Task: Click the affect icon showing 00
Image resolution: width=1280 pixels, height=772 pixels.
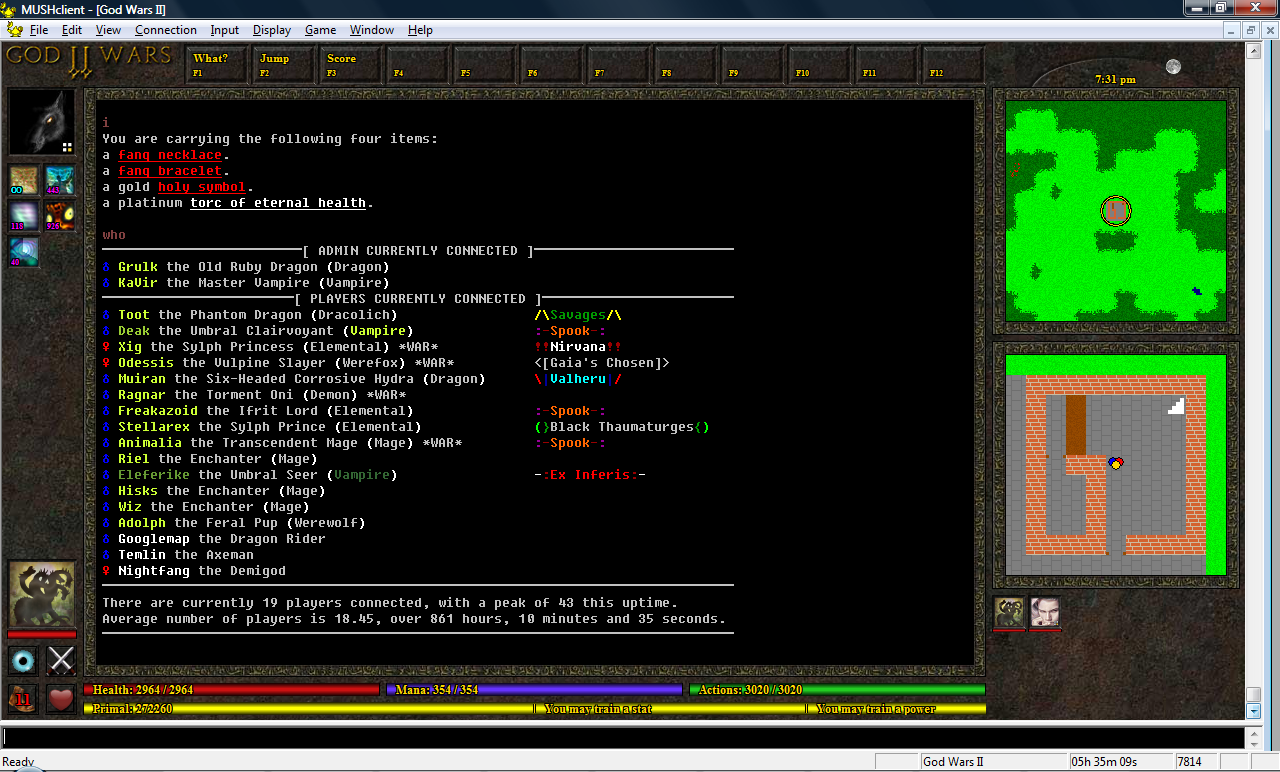Action: pyautogui.click(x=24, y=180)
